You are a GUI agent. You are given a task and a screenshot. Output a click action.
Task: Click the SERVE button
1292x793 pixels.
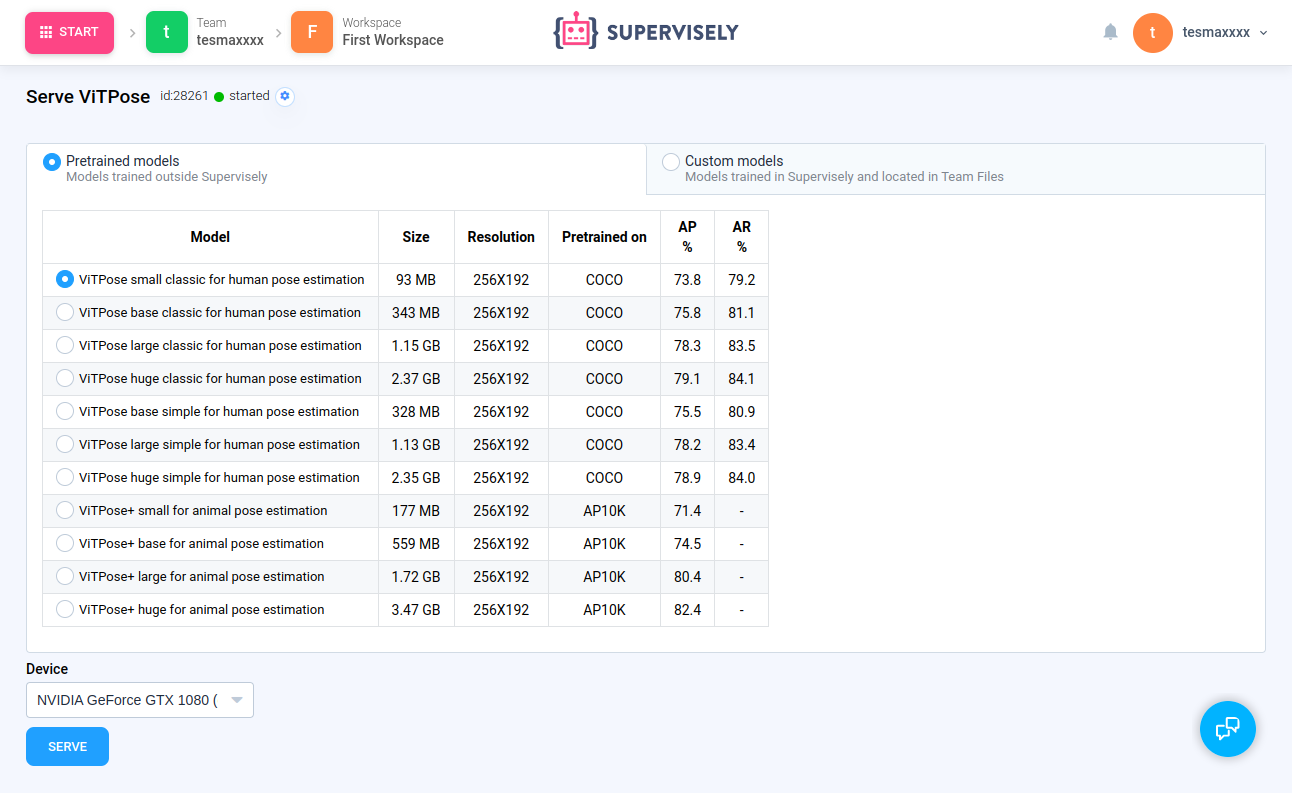67,747
